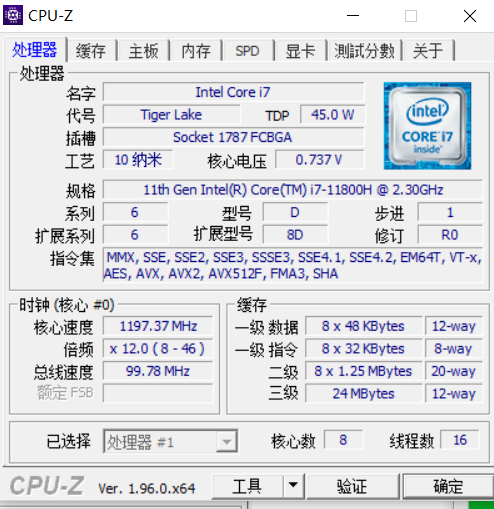Open the SPD tab

248,51
